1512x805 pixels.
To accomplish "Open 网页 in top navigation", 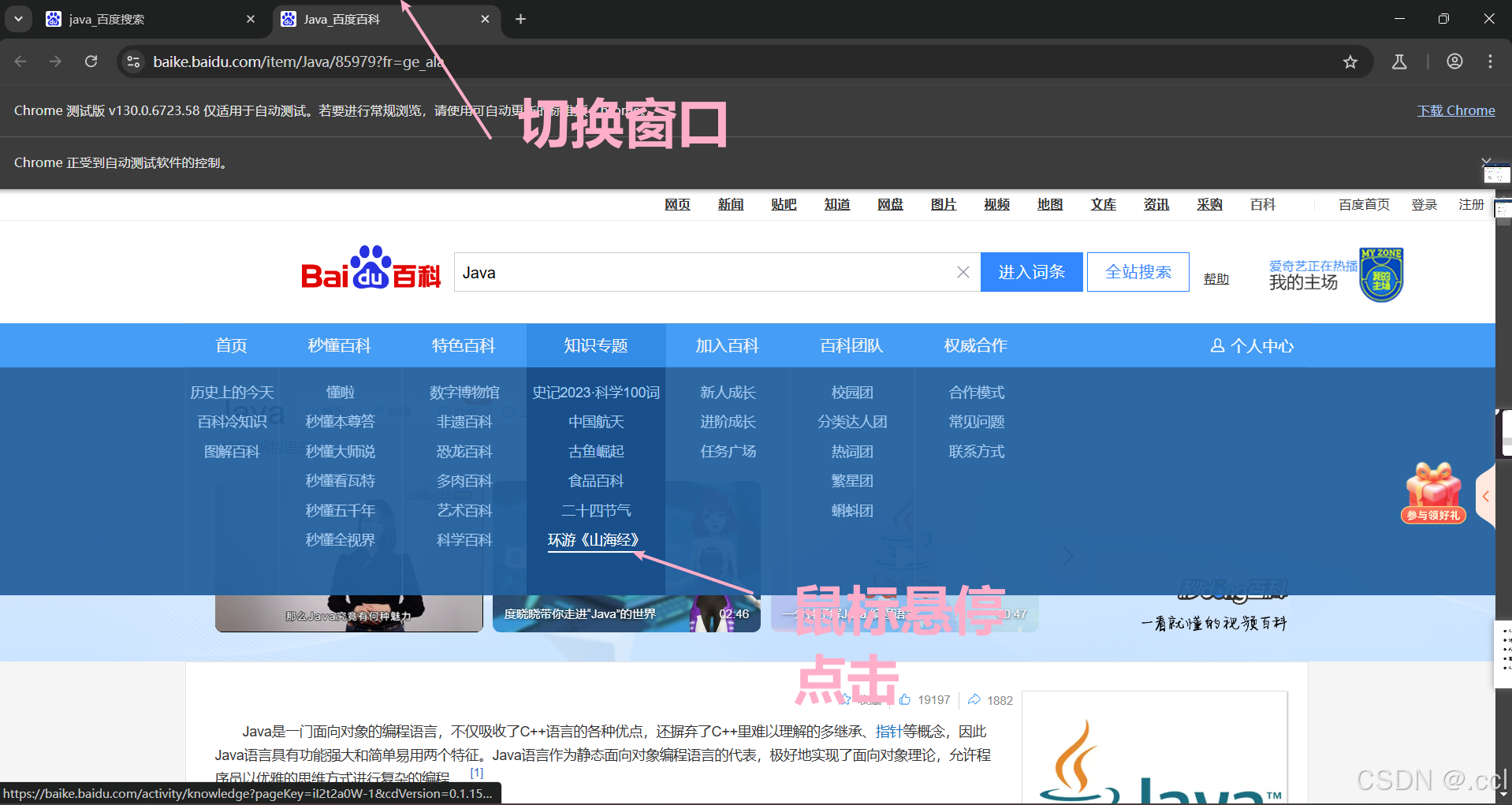I will point(677,204).
